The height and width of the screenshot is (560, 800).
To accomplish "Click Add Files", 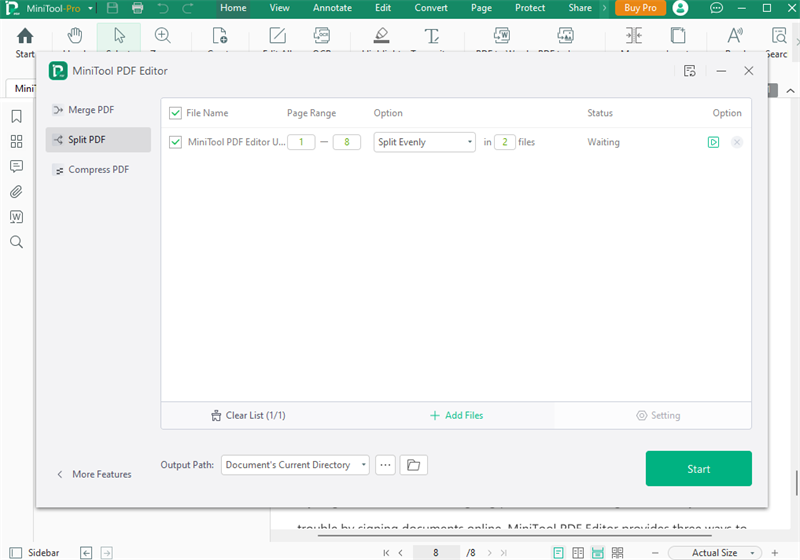I will point(457,416).
